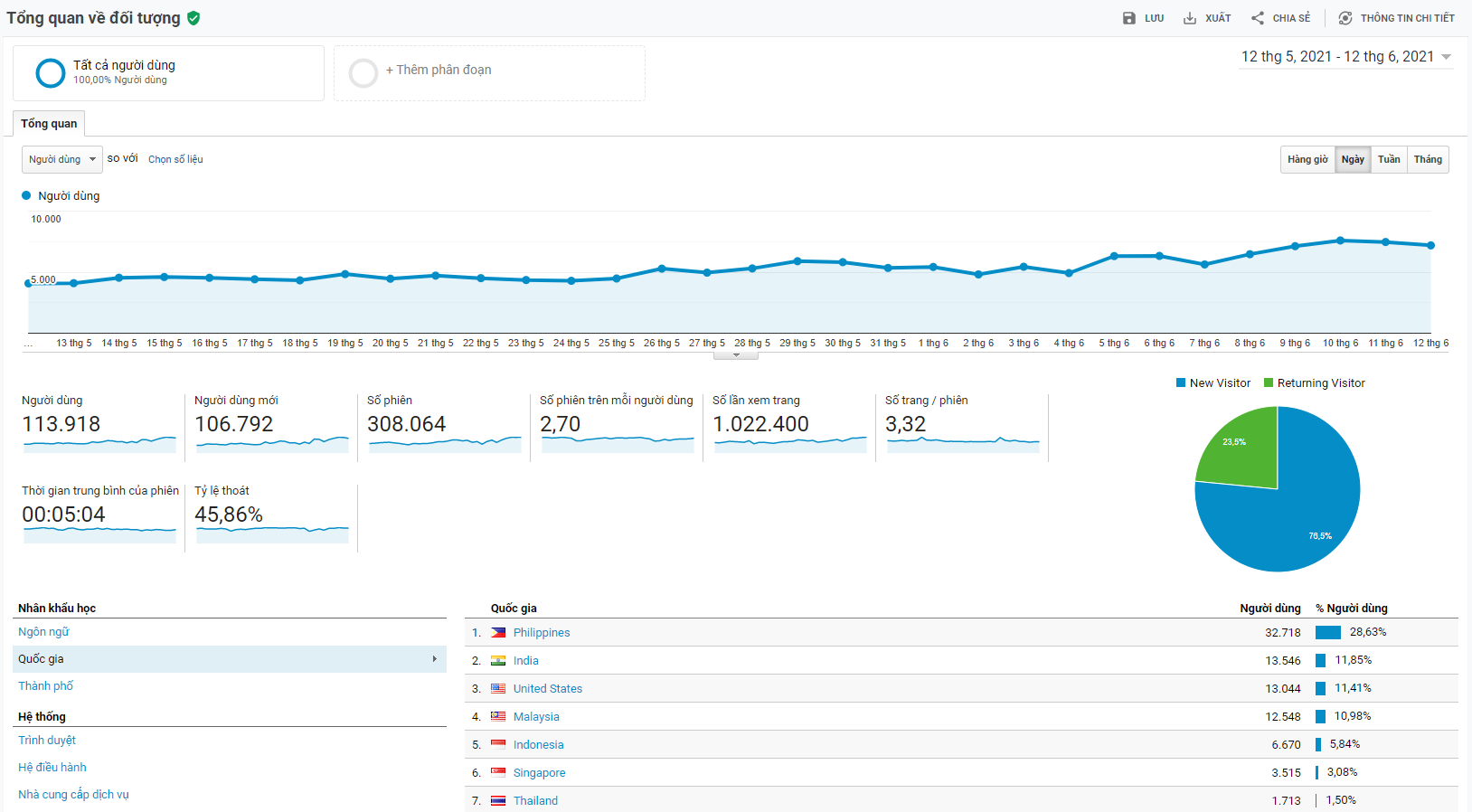Click the export (XUẤT) download icon
Image resolution: width=1472 pixels, height=812 pixels.
click(x=1190, y=18)
